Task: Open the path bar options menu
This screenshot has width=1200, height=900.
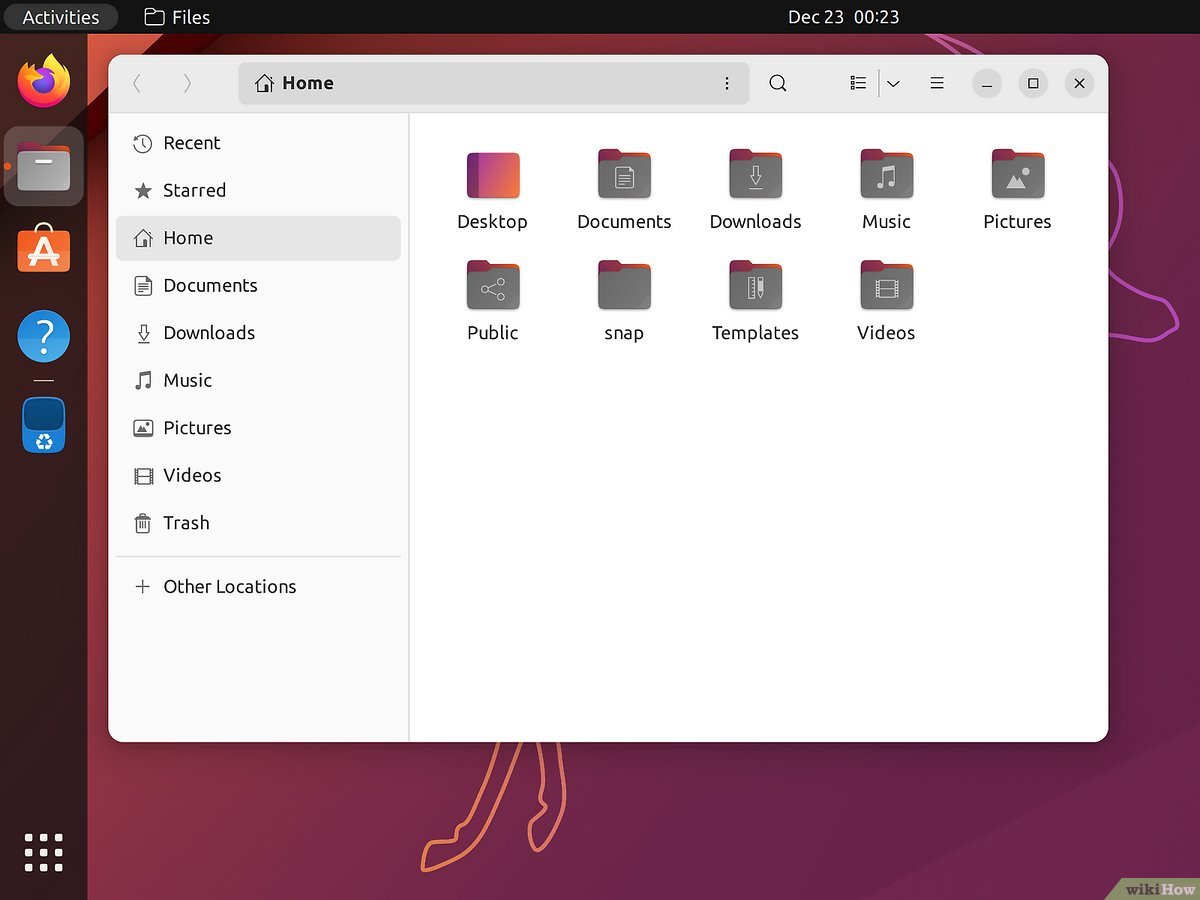Action: (727, 83)
